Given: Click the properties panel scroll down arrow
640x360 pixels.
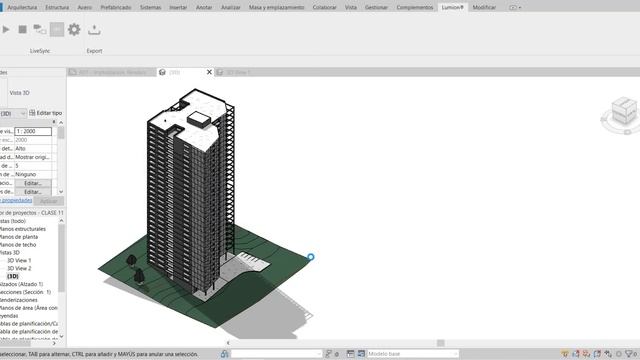Looking at the screenshot, I should (x=61, y=192).
